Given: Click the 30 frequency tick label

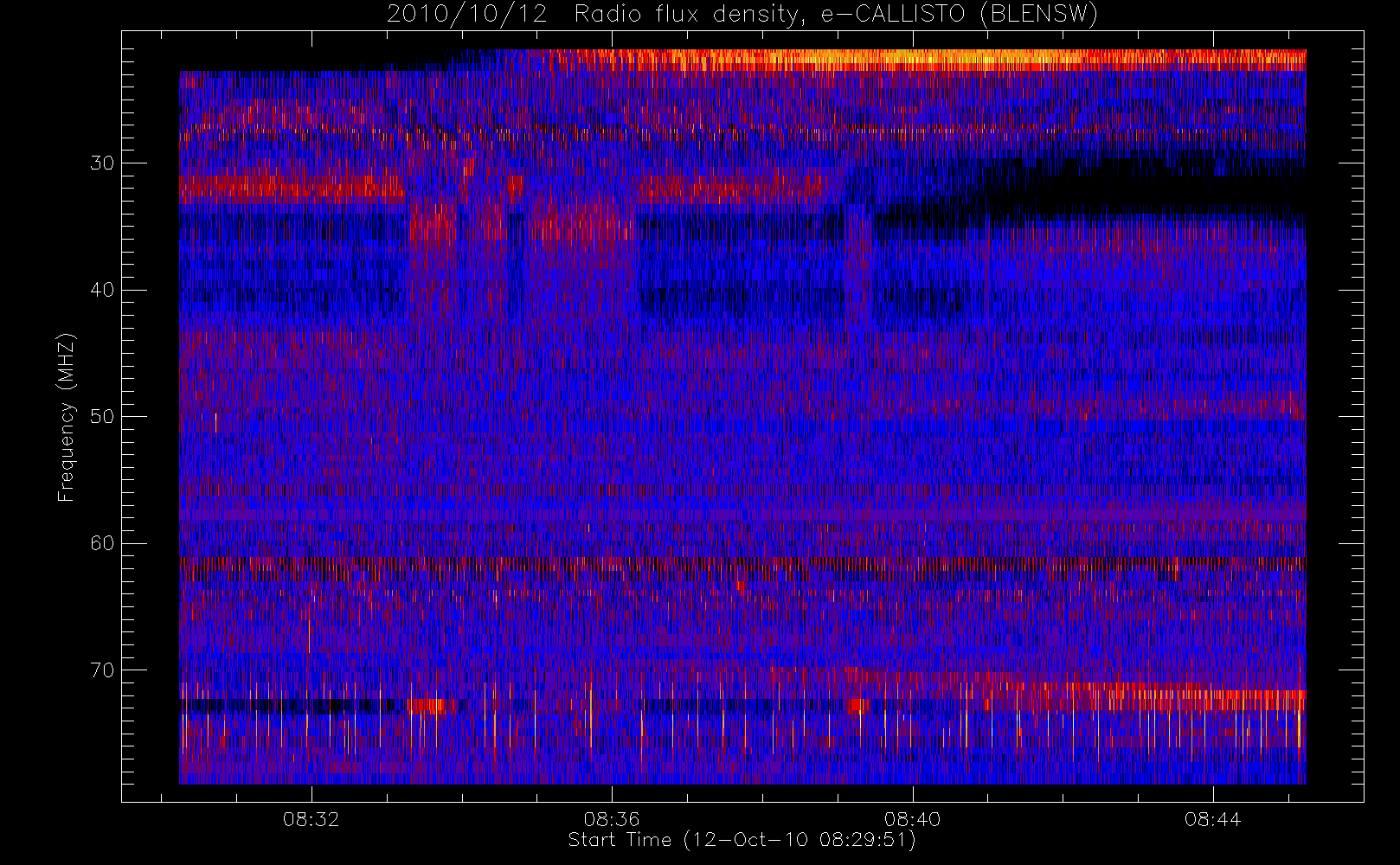Looking at the screenshot, I should [102, 163].
